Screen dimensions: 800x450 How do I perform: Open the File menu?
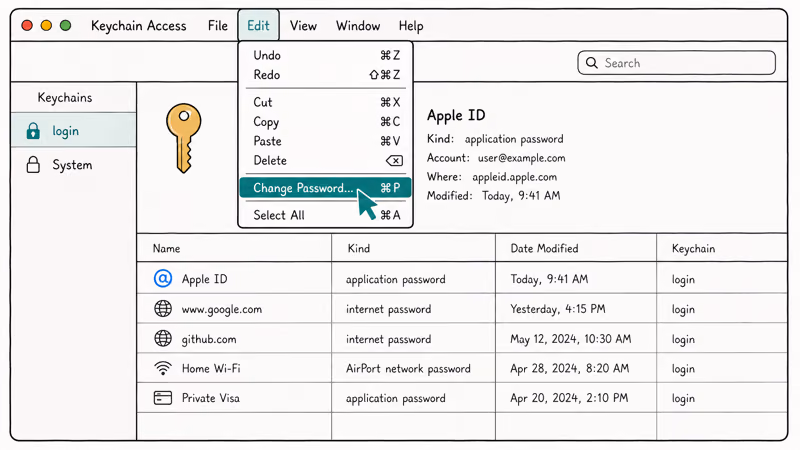tap(217, 26)
